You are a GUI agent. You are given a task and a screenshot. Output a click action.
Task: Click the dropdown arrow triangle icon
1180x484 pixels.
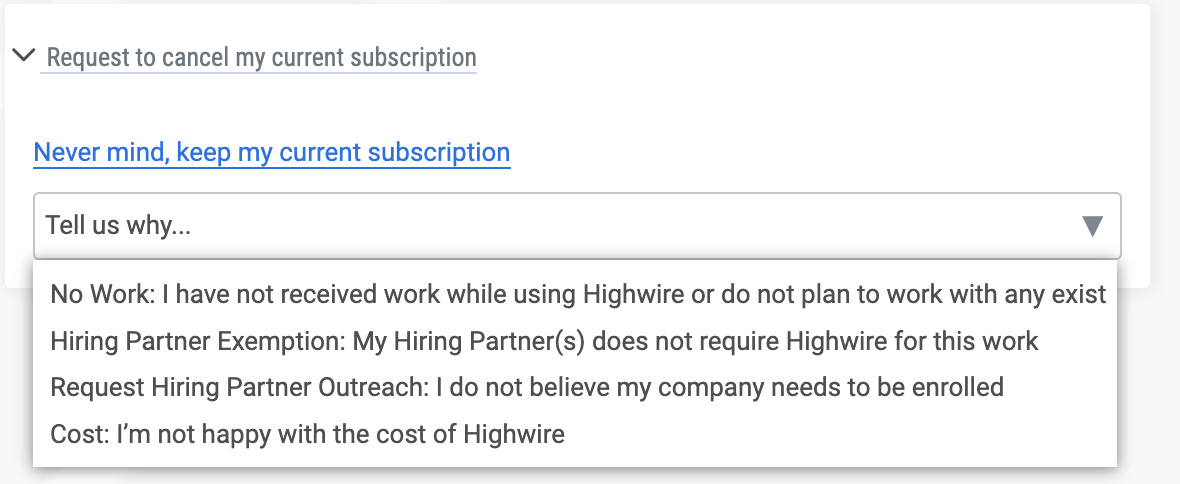(x=1092, y=226)
